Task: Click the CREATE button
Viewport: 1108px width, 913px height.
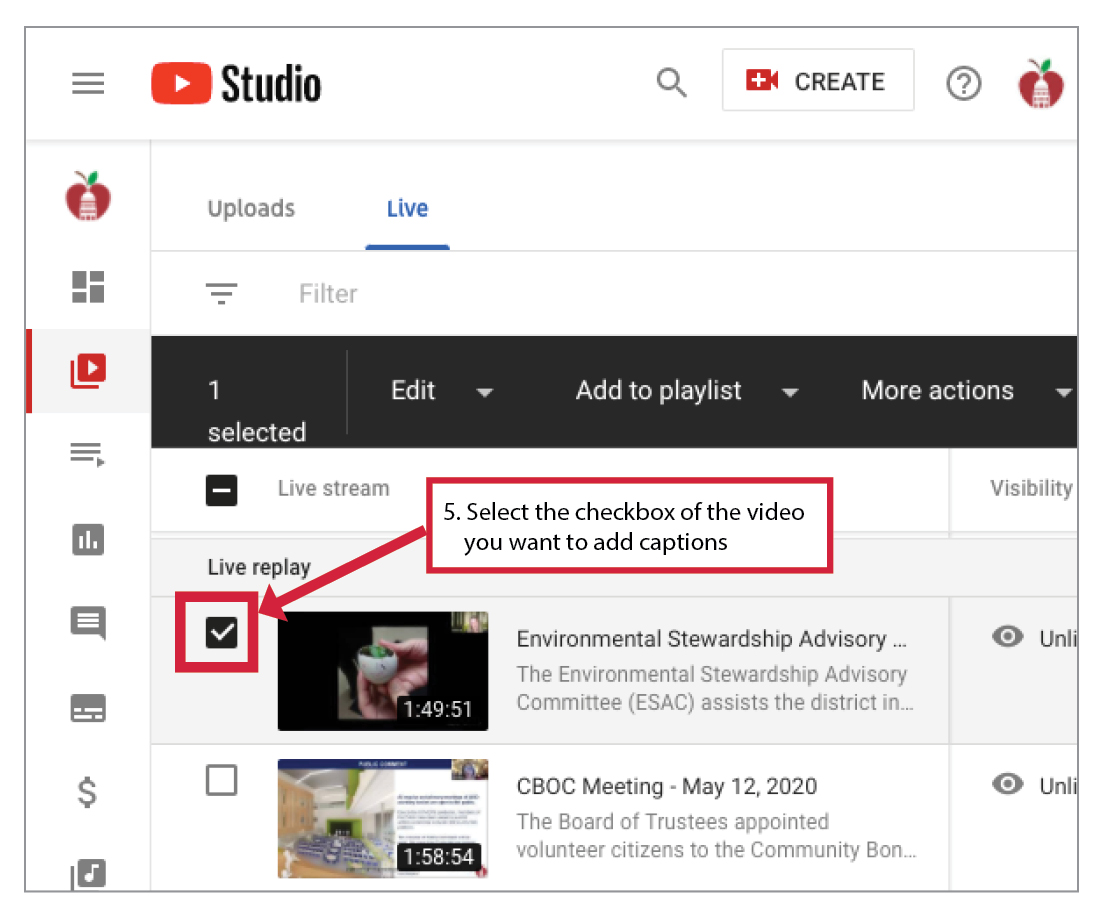Action: click(817, 81)
